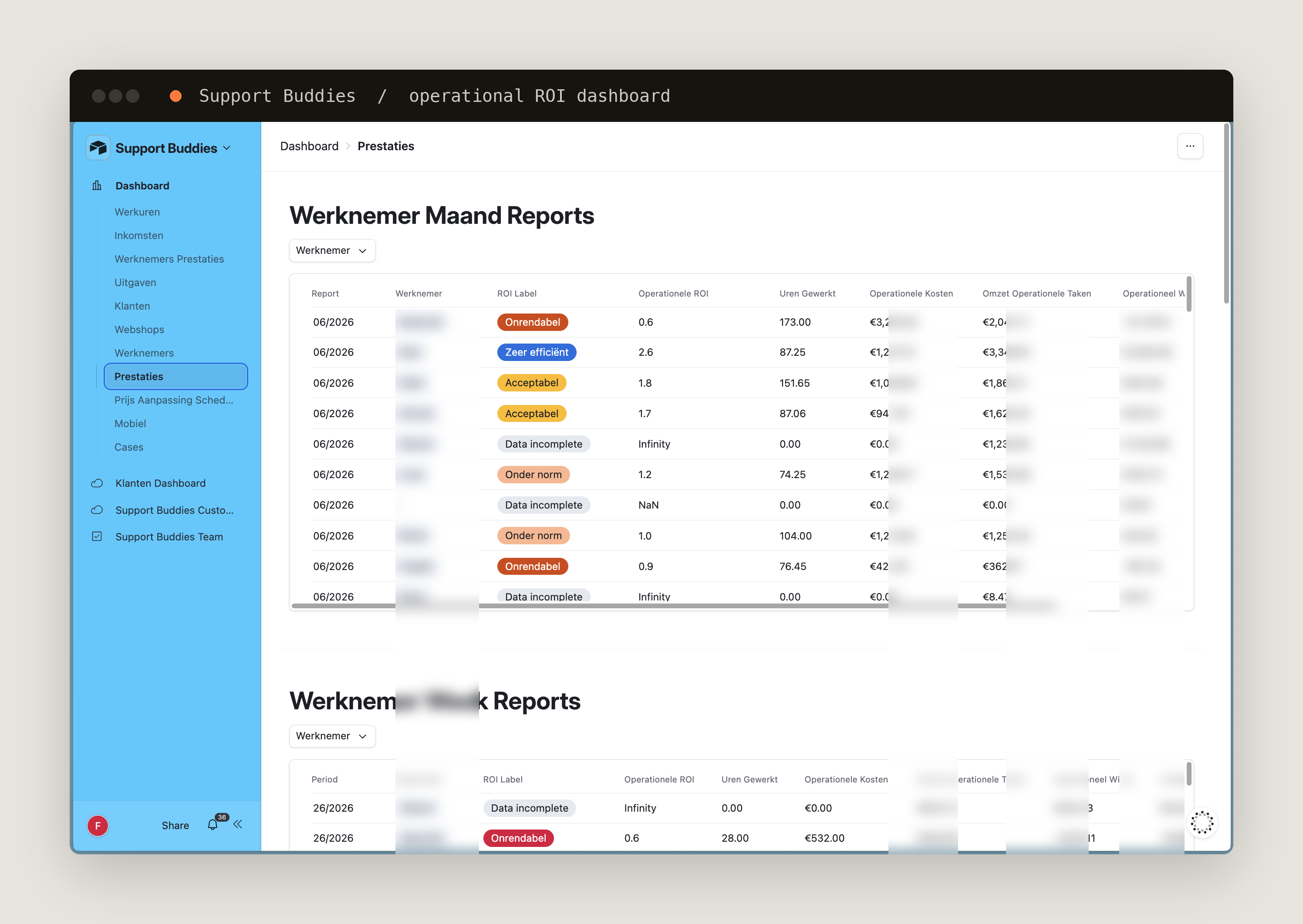This screenshot has width=1303, height=924.
Task: Click the Support Buddies box logo icon
Action: tap(98, 148)
